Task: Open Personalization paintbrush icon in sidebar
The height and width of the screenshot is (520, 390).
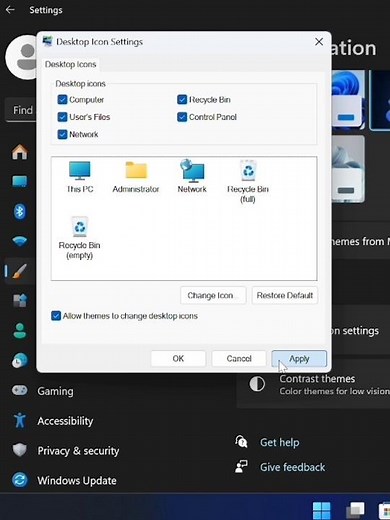Action: 20,271
